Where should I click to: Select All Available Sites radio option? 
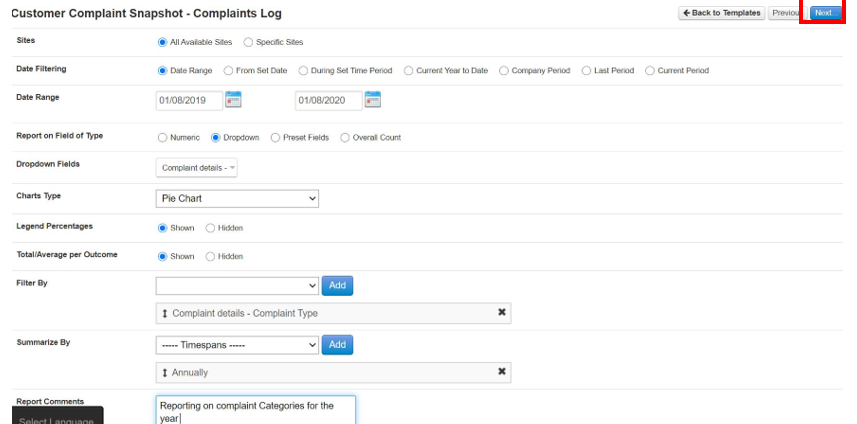coord(162,42)
